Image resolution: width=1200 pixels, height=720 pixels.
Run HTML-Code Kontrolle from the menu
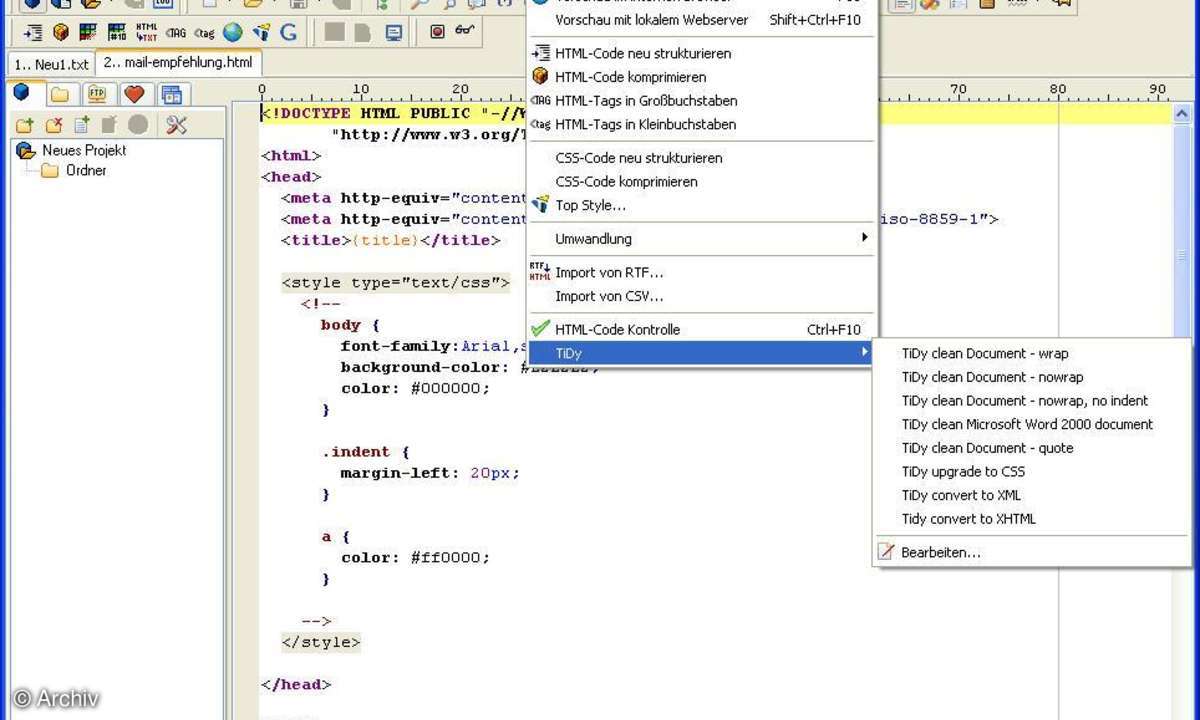[x=701, y=329]
